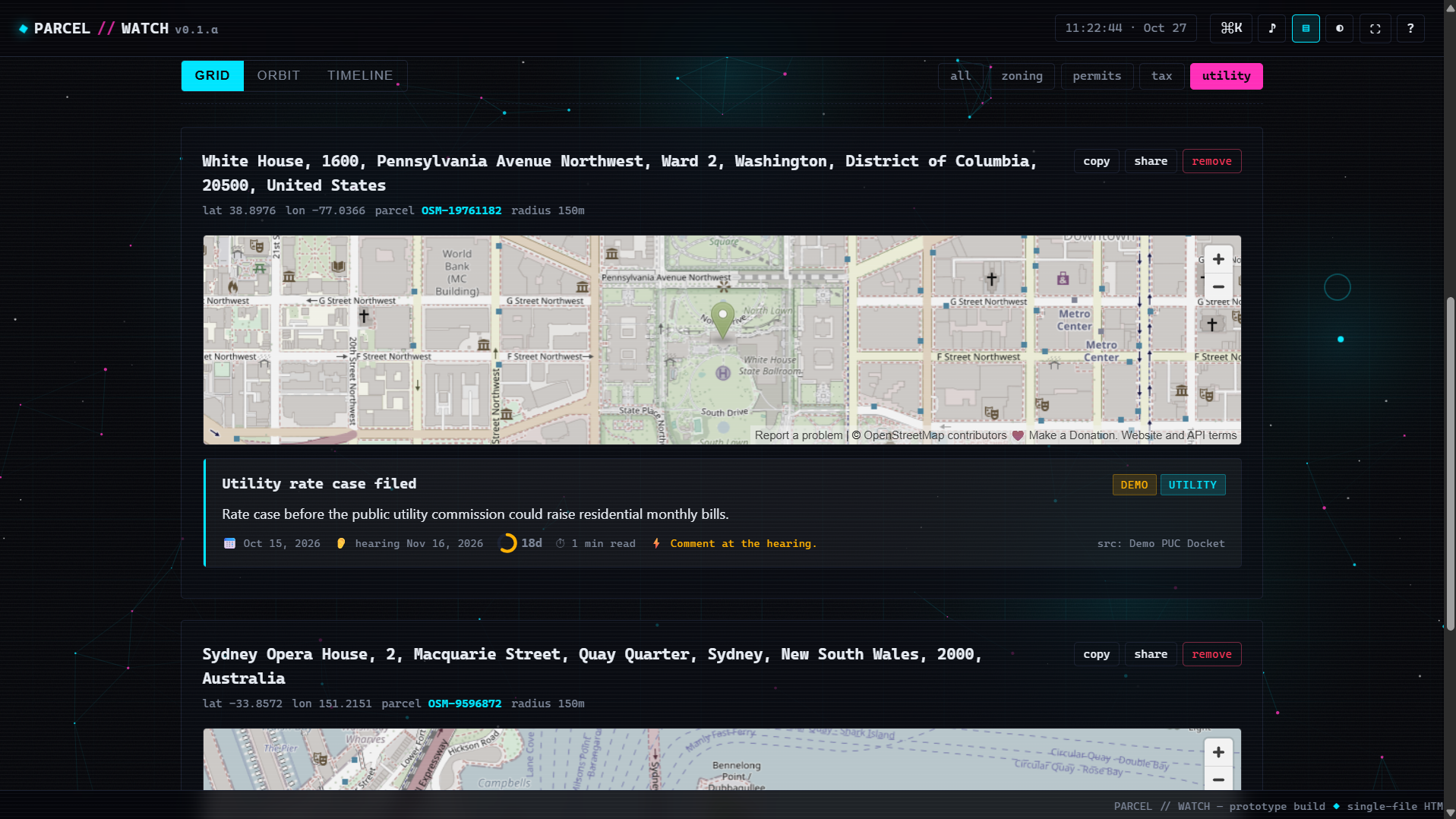Open 'Report a problem' map link
1456x819 pixels.
click(x=798, y=435)
